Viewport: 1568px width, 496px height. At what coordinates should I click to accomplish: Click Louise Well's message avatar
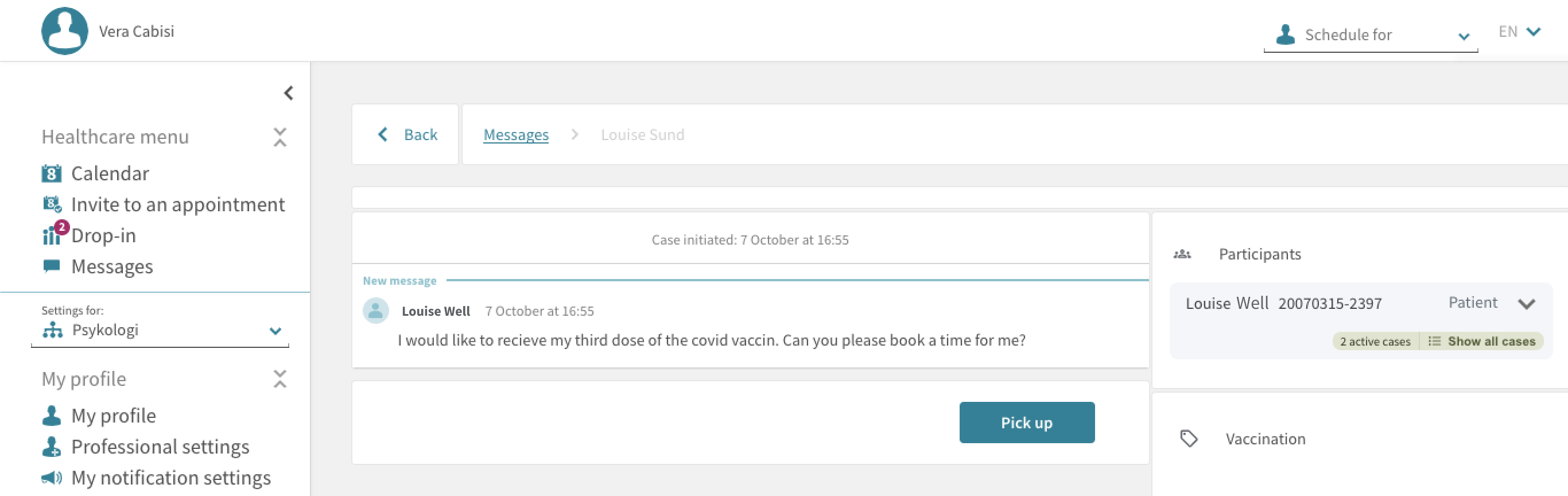[x=375, y=311]
